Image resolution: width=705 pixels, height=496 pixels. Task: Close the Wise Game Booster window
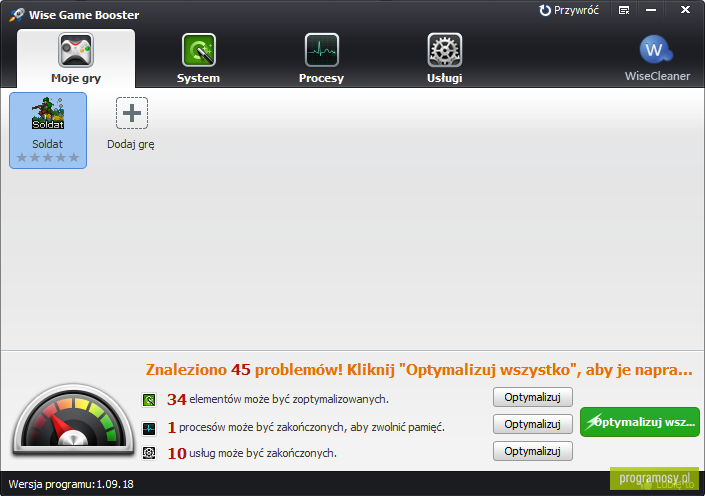point(685,9)
